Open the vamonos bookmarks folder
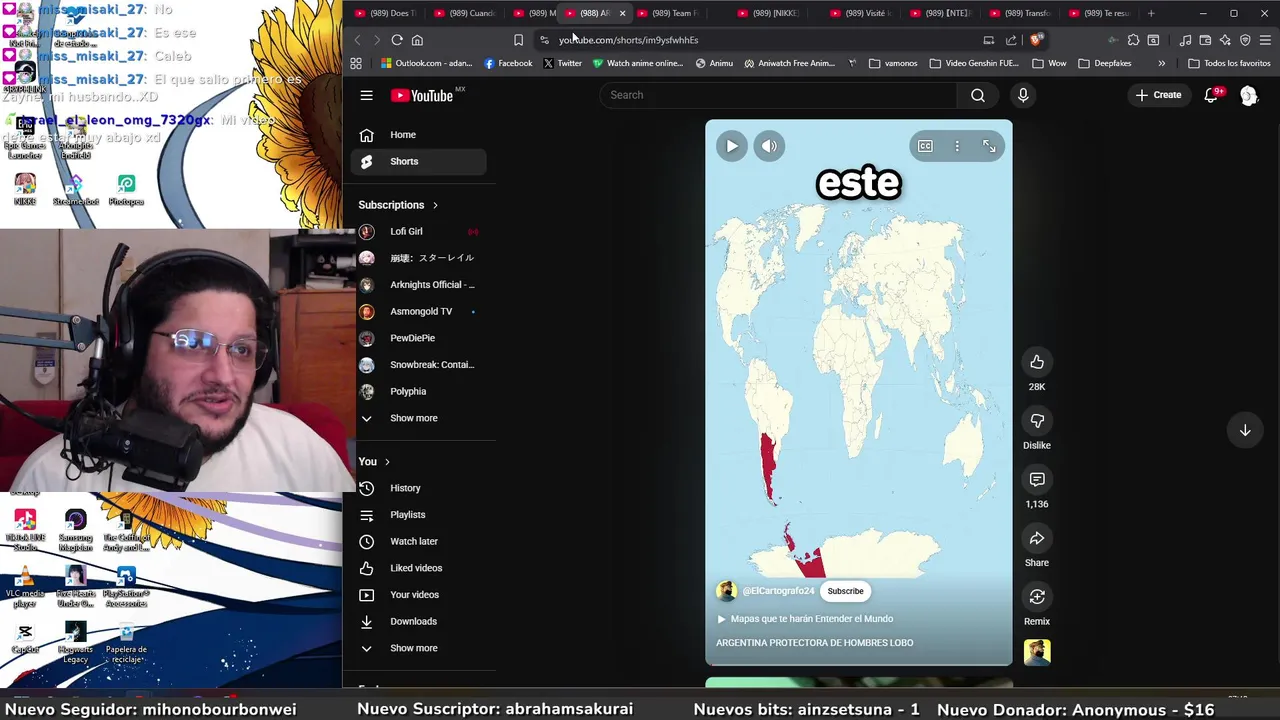Image resolution: width=1280 pixels, height=720 pixels. (x=893, y=63)
